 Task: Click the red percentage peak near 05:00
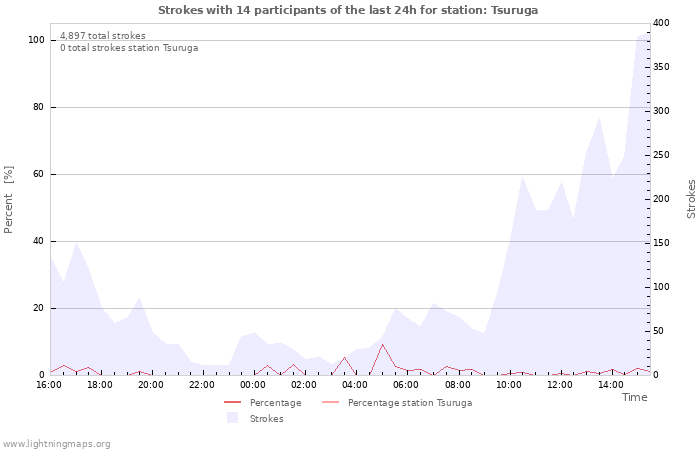pyautogui.click(x=383, y=345)
